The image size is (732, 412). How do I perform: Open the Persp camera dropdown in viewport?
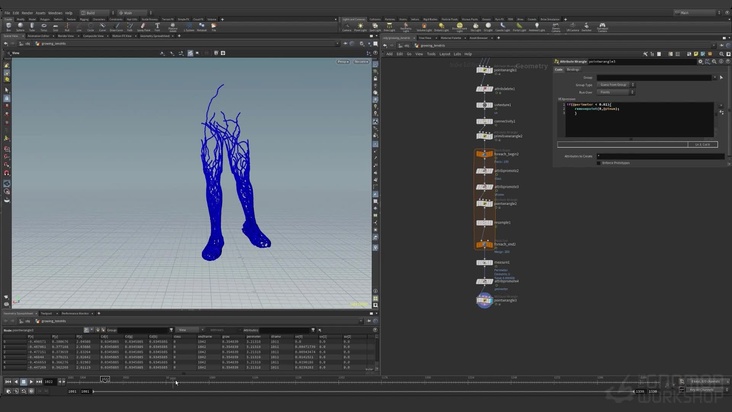pos(343,62)
